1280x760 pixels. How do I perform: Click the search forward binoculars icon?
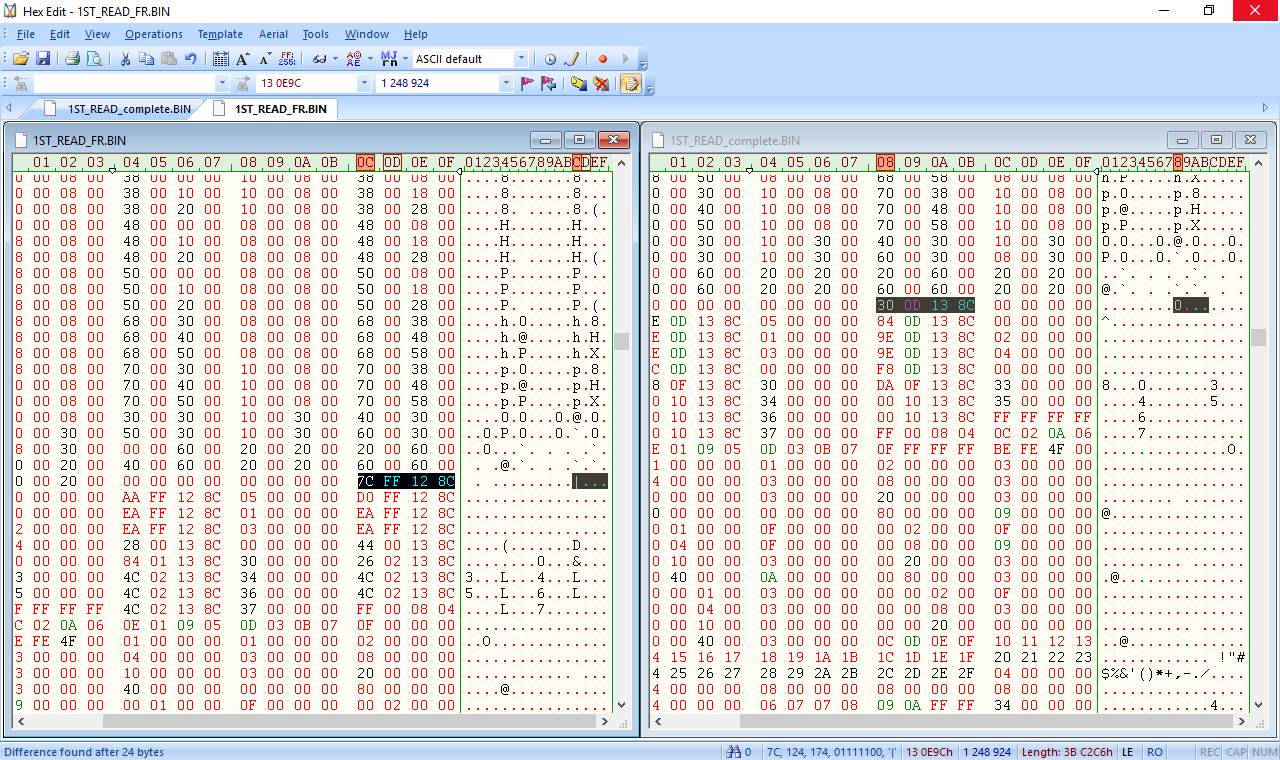pos(242,83)
